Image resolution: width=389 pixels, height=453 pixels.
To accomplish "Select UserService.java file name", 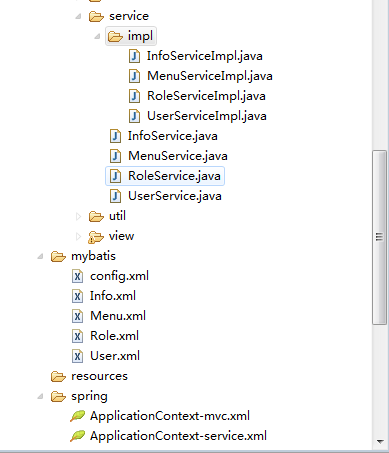I will pyautogui.click(x=175, y=196).
